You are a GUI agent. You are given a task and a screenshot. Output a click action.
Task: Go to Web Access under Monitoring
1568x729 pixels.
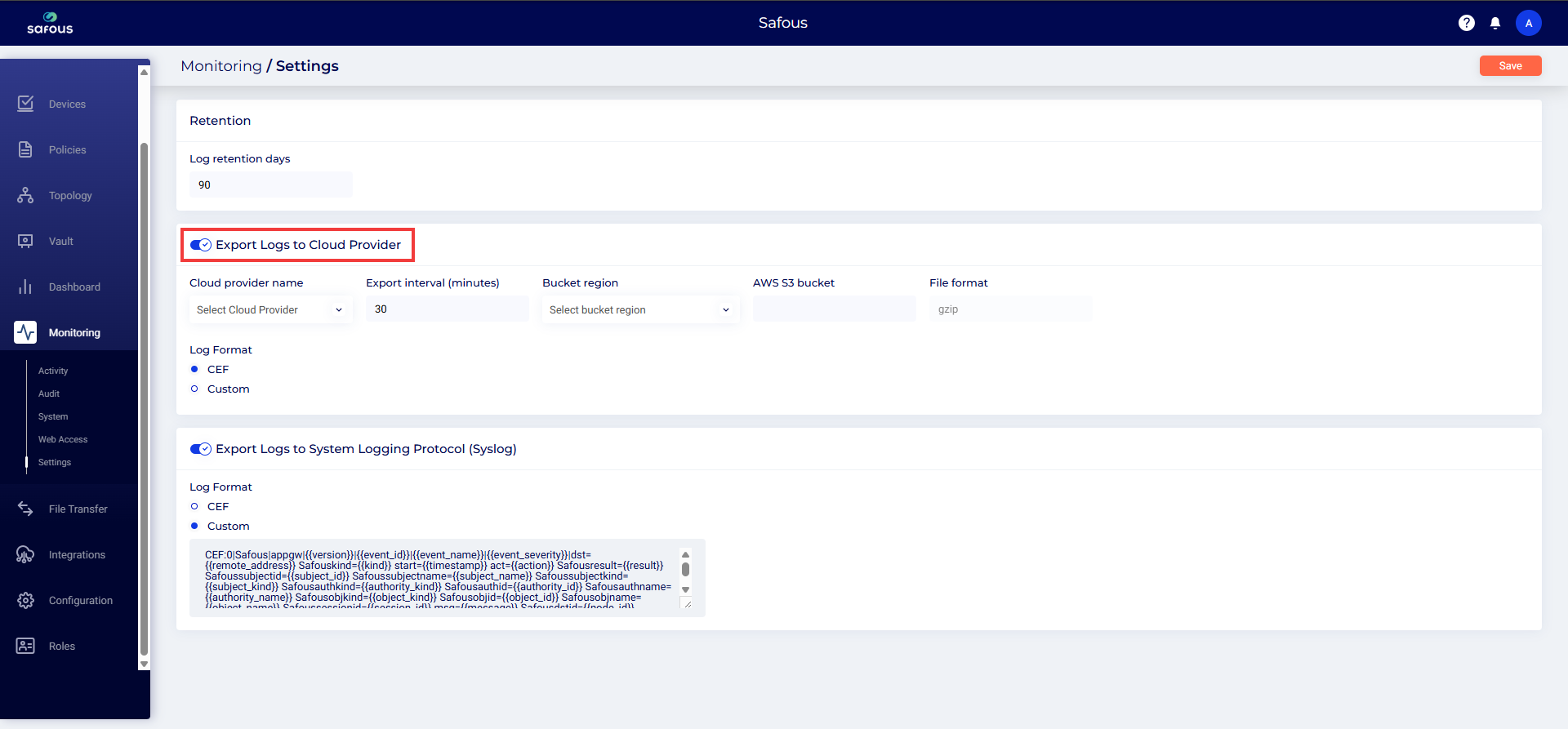coord(63,439)
